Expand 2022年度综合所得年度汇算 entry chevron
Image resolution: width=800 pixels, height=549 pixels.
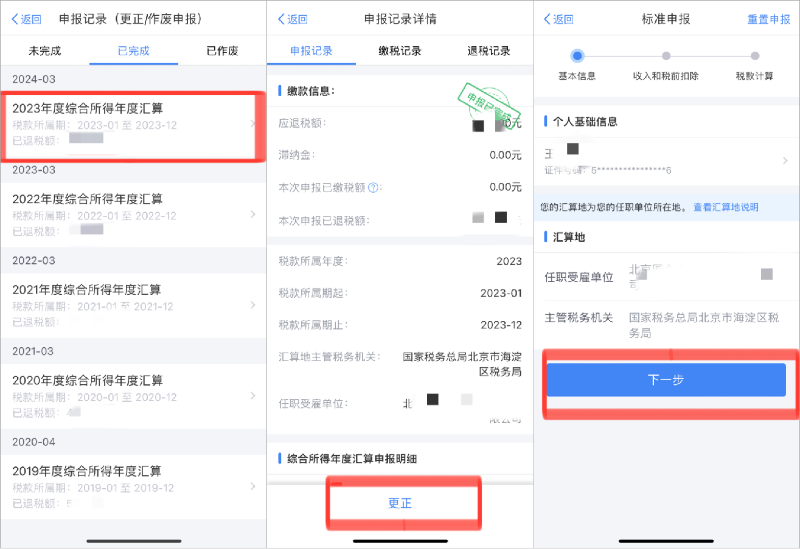coord(252,215)
